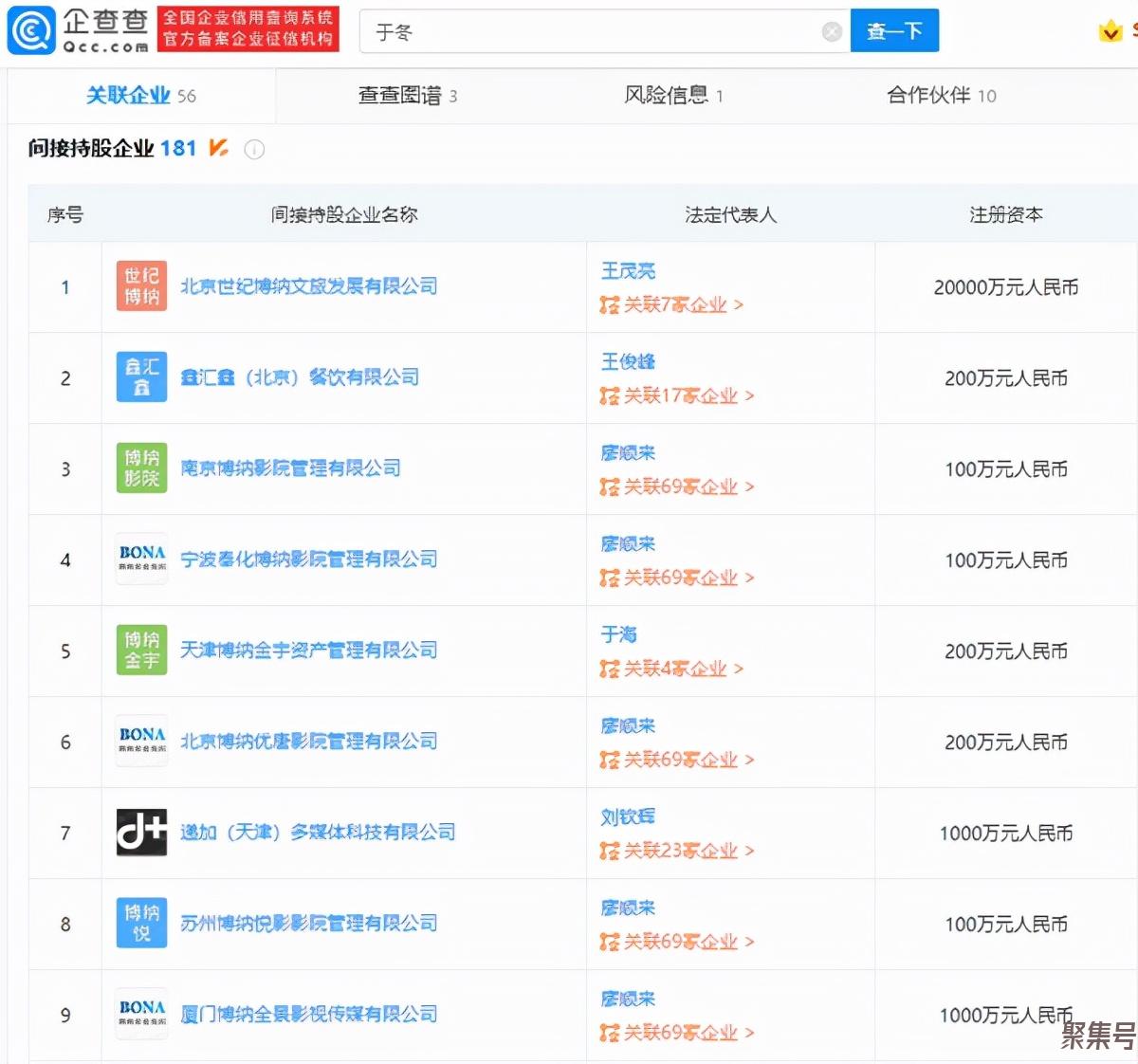
Task: Open legal representative 王茂亮's profile
Action: 628,271
